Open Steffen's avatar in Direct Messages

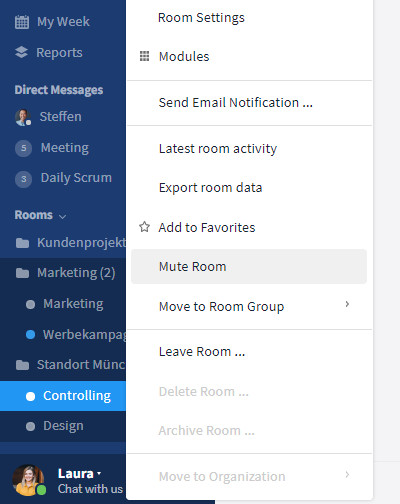[x=23, y=117]
